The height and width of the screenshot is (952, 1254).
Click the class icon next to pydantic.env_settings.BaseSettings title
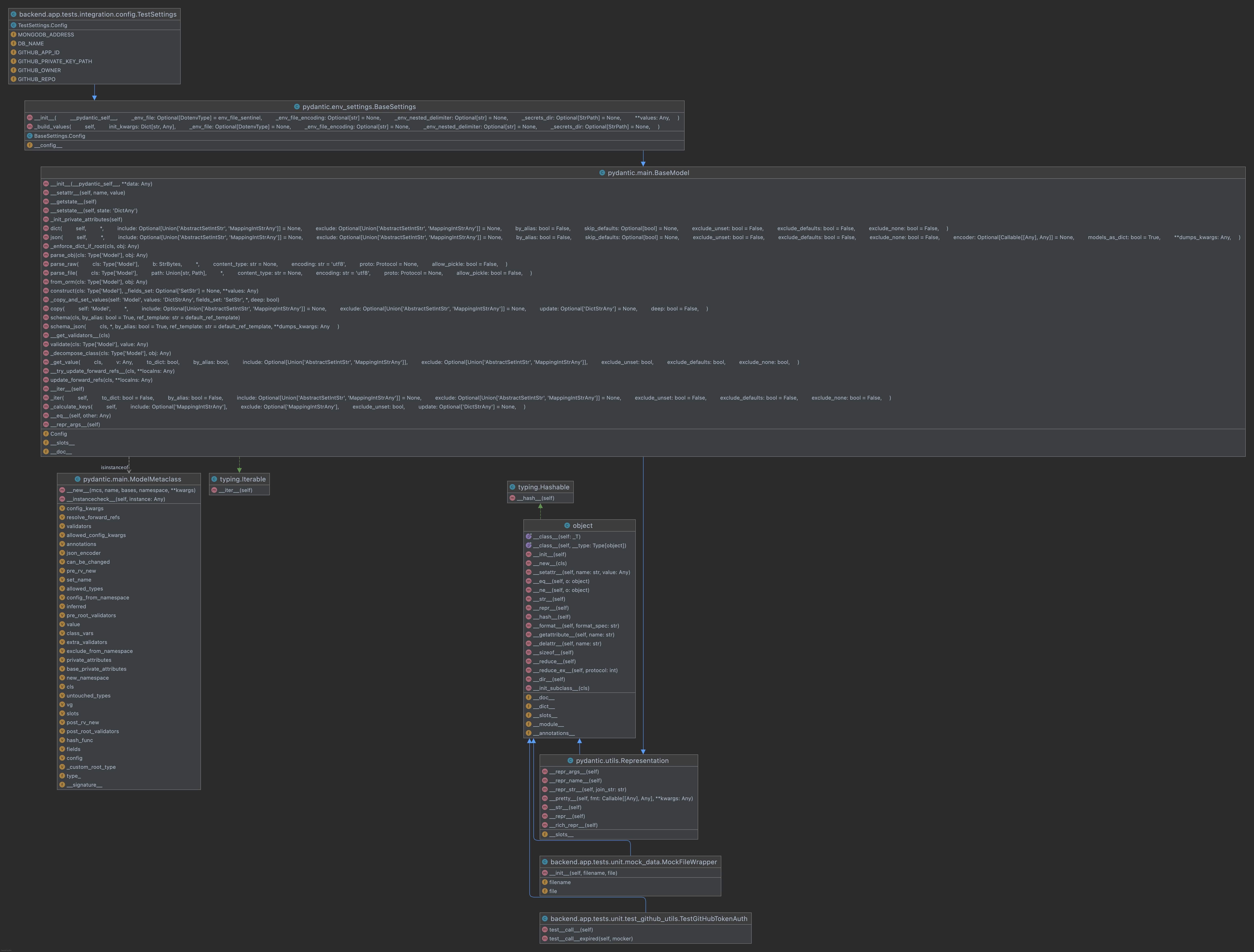[297, 107]
